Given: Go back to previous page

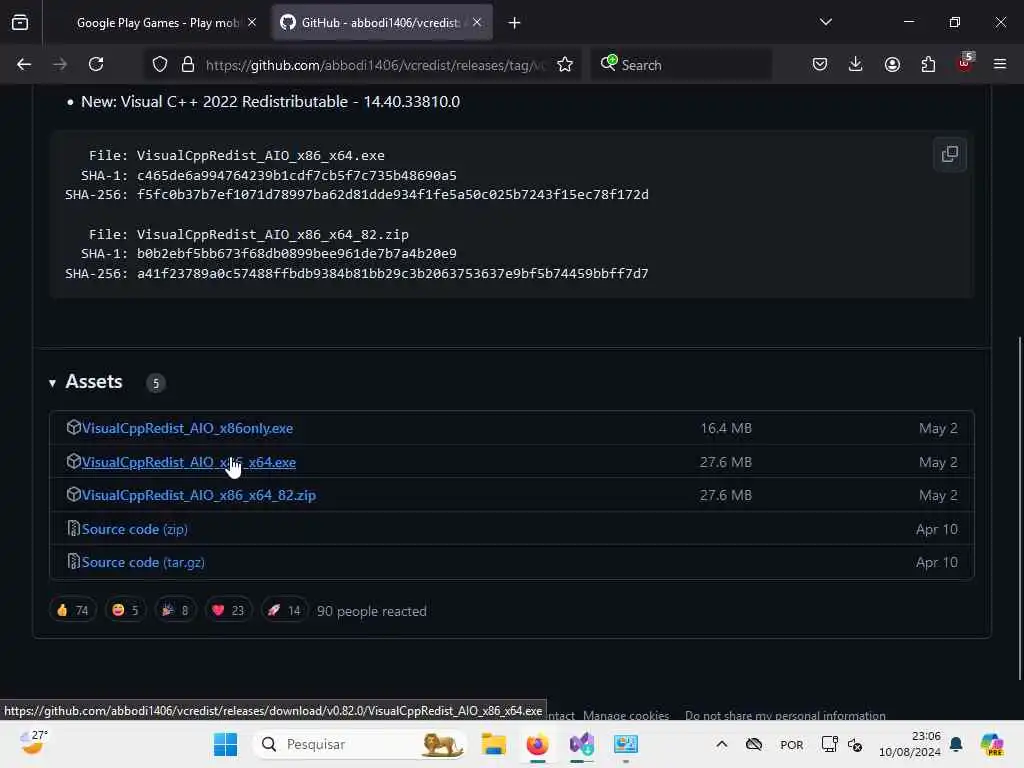Looking at the screenshot, I should click(x=24, y=65).
